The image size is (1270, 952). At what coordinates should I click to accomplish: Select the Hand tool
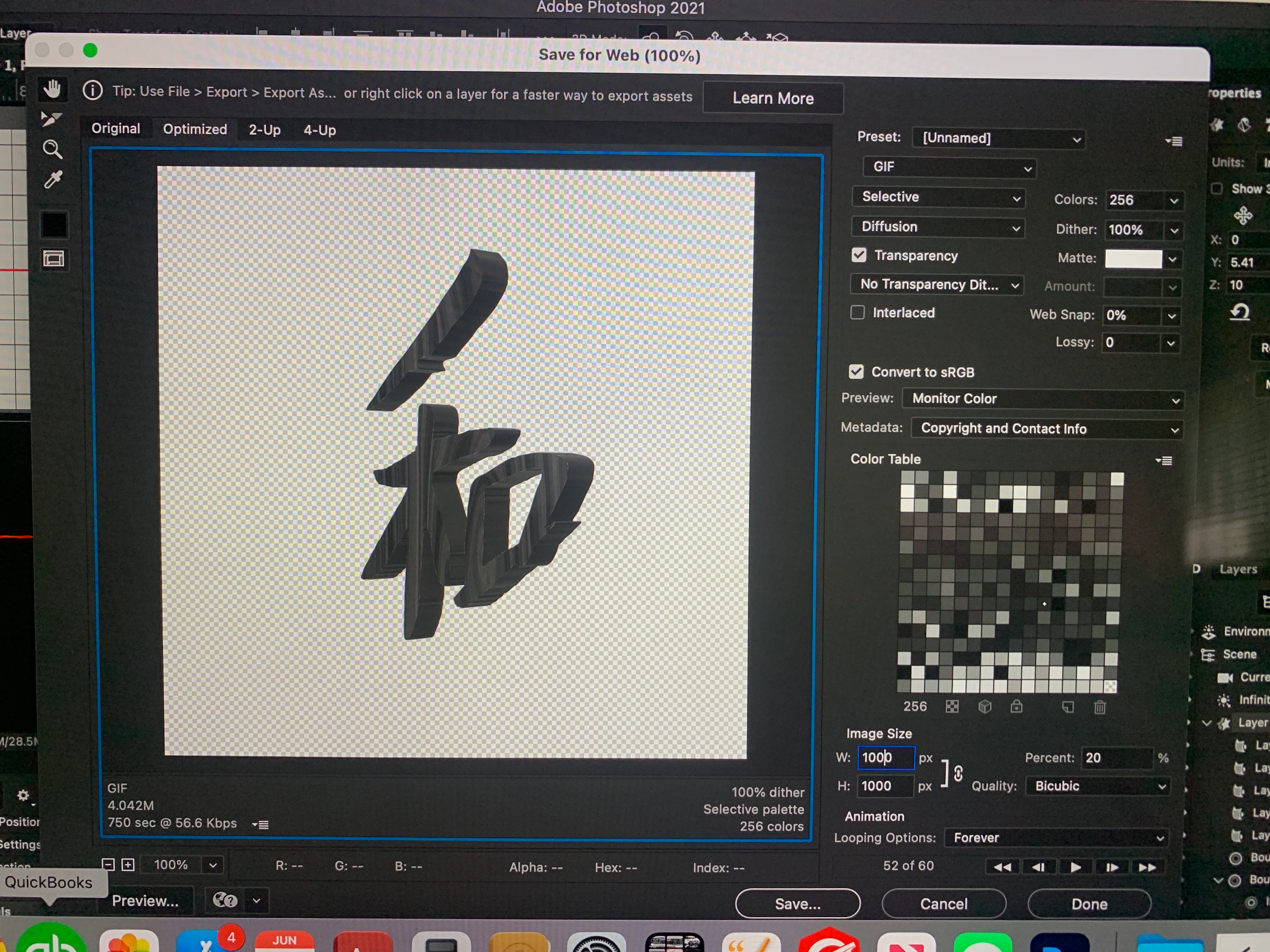tap(52, 89)
